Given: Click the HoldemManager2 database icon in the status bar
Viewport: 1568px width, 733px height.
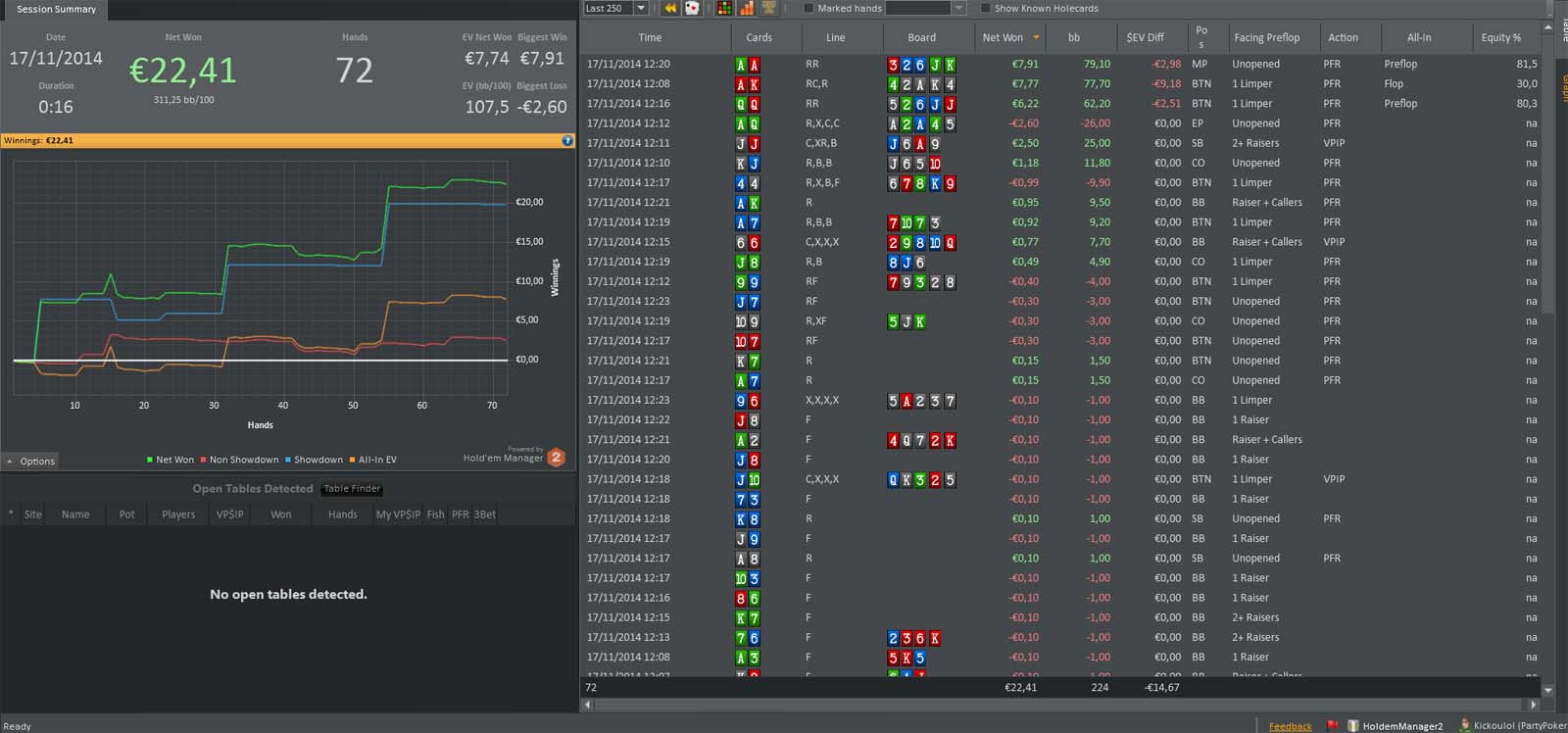Looking at the screenshot, I should coord(1353,726).
